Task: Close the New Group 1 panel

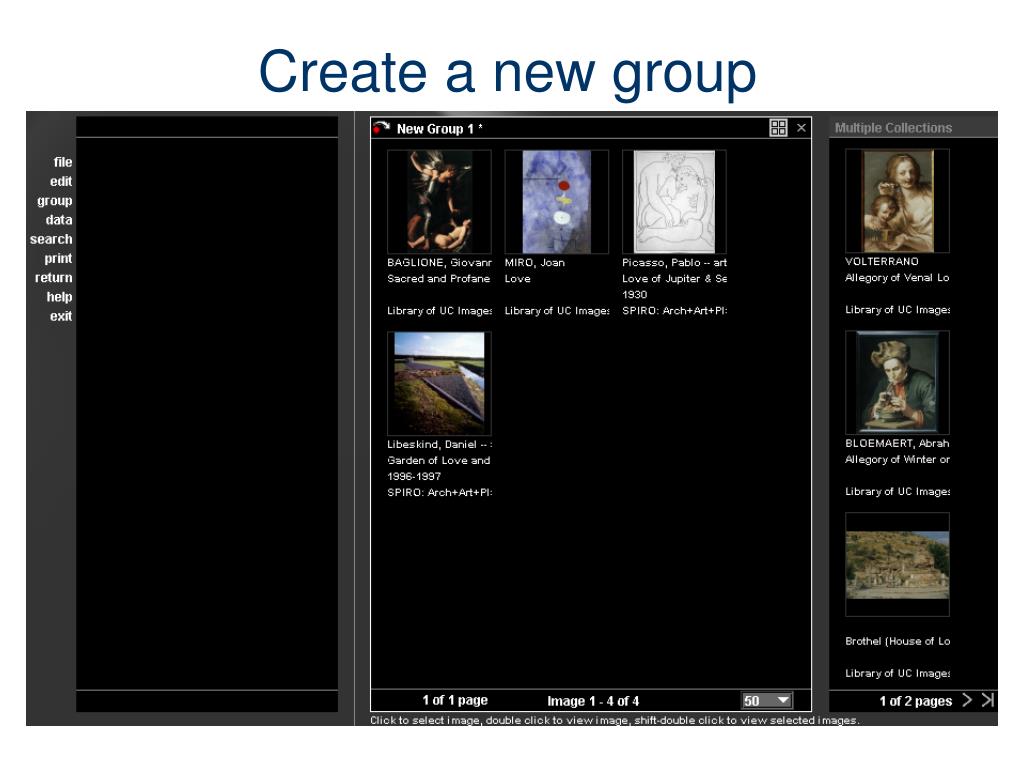Action: click(x=801, y=128)
